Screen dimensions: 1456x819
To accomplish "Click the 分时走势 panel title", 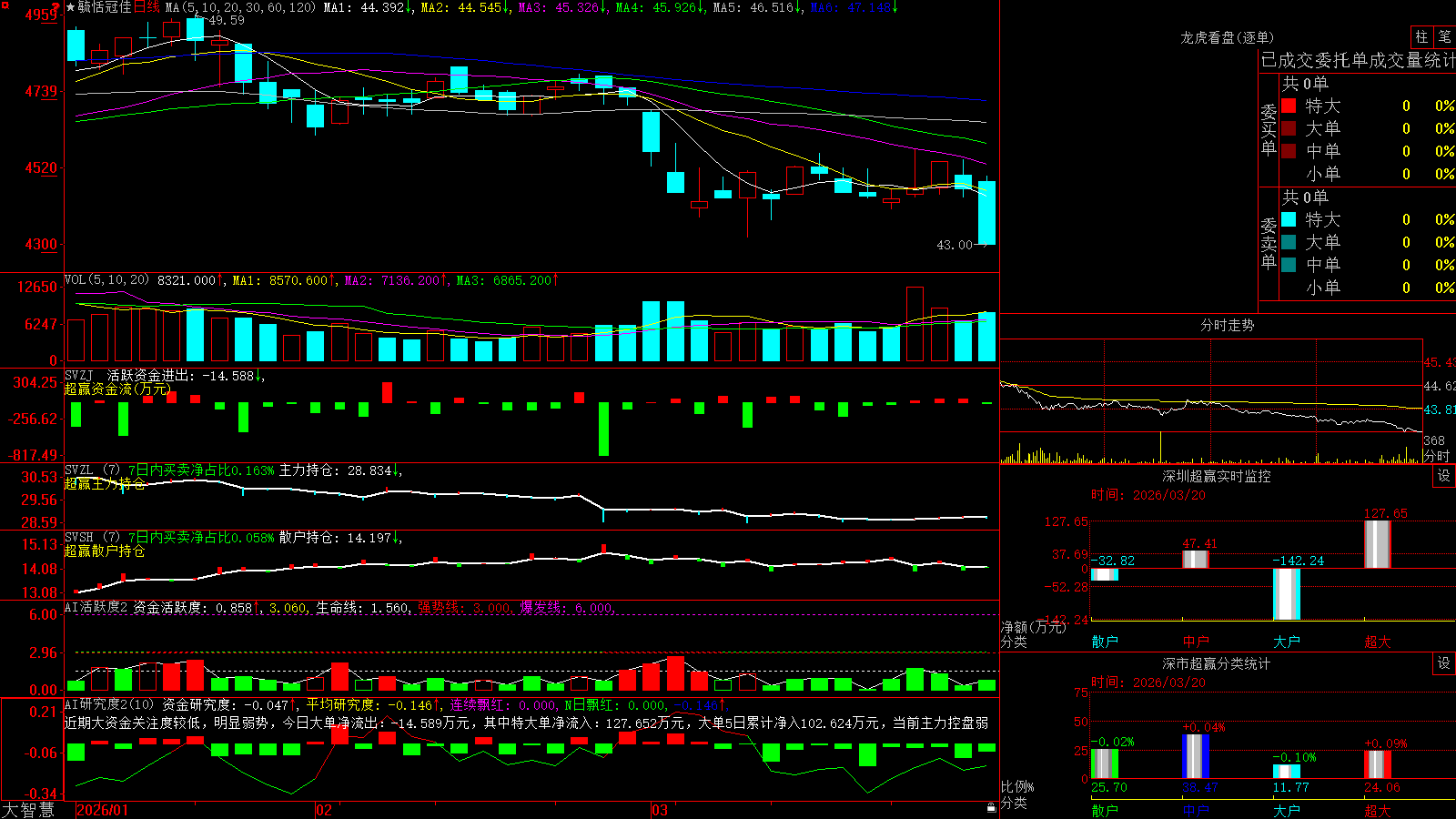I will [x=1227, y=325].
